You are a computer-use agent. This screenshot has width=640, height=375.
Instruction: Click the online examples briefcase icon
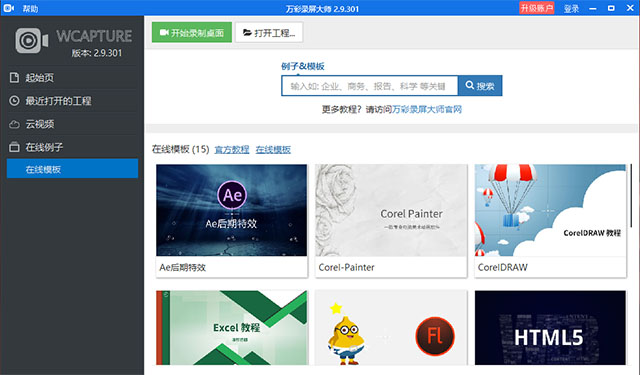[x=14, y=147]
